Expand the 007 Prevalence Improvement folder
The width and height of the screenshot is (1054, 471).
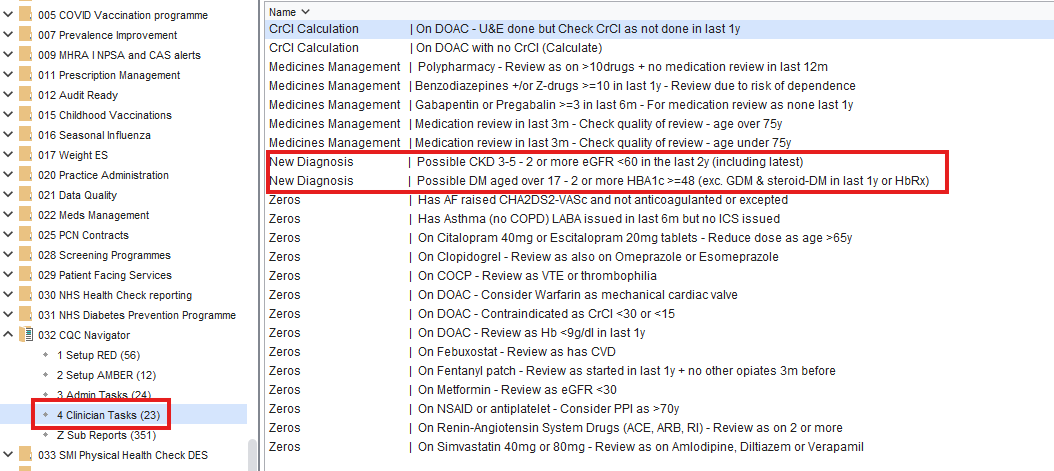coord(8,35)
